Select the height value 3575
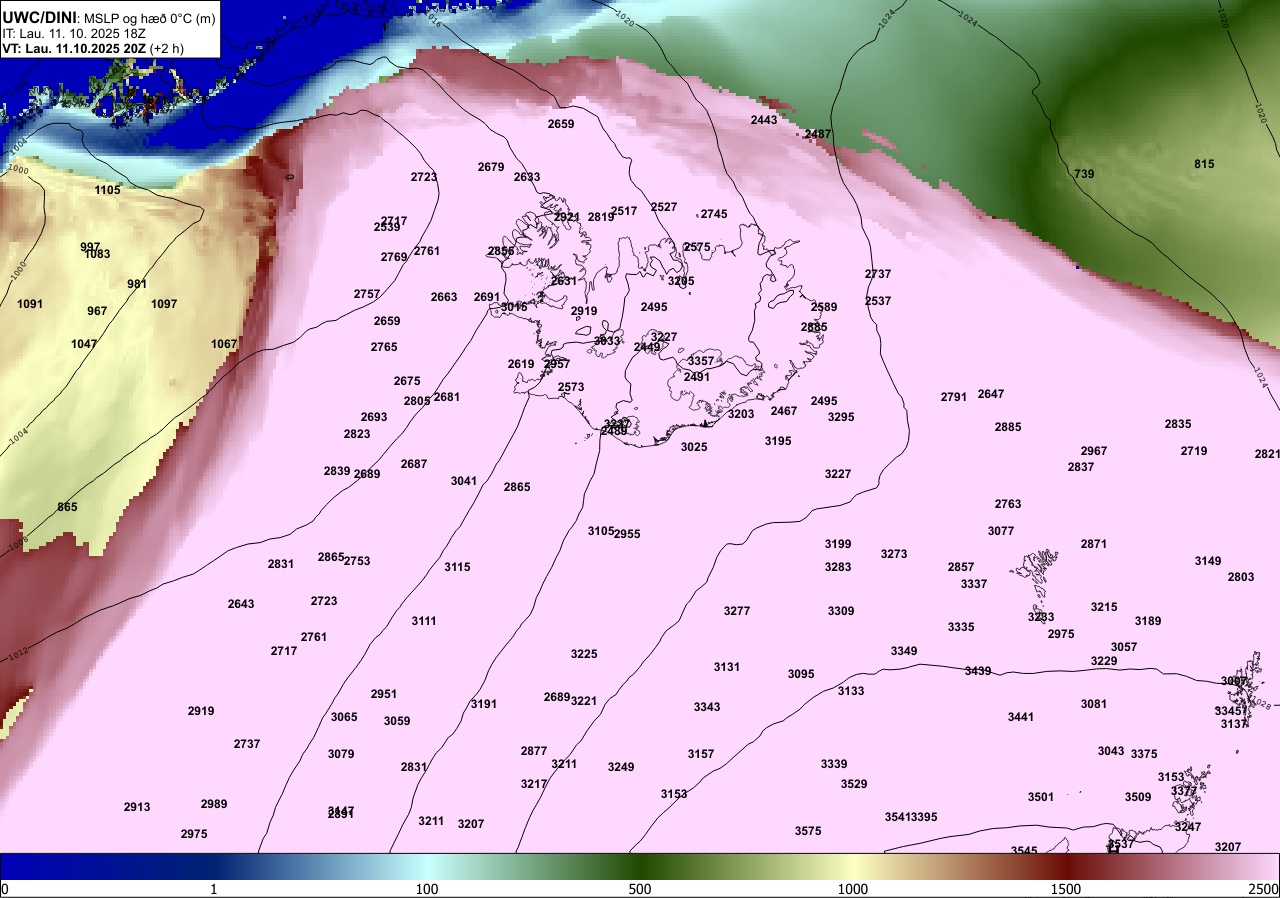This screenshot has height=898, width=1280. coord(808,831)
